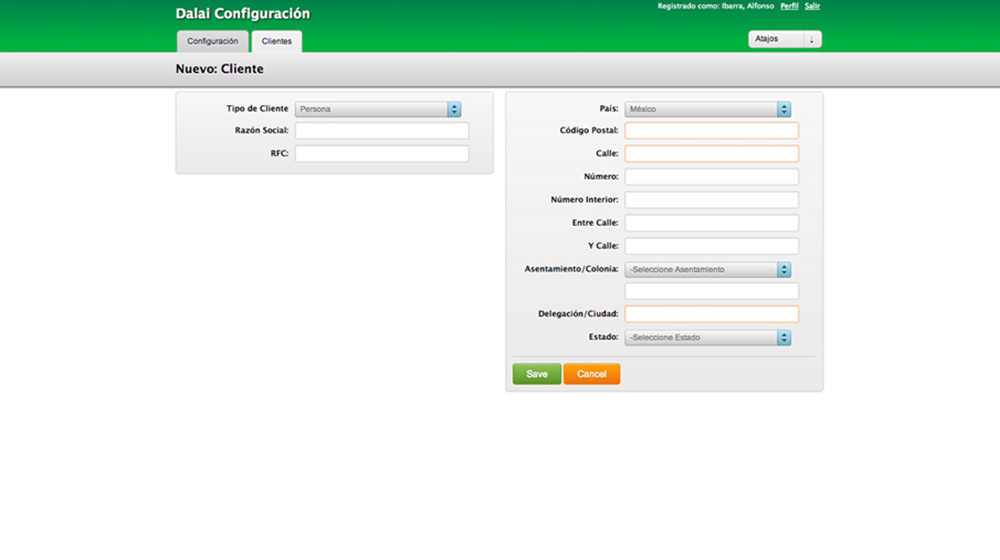Click the Y Calle text field
The width and height of the screenshot is (1000, 560).
pyautogui.click(x=711, y=246)
